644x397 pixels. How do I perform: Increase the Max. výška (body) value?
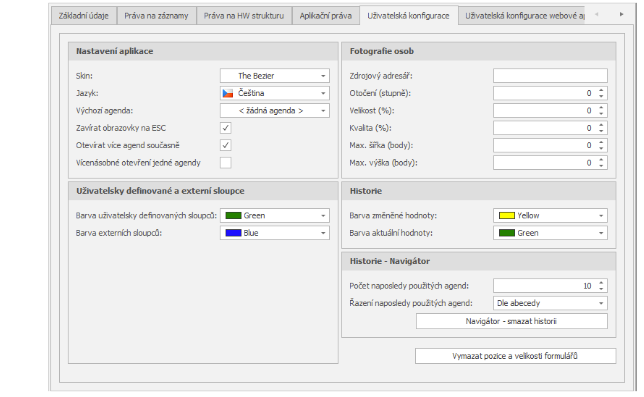(601, 160)
